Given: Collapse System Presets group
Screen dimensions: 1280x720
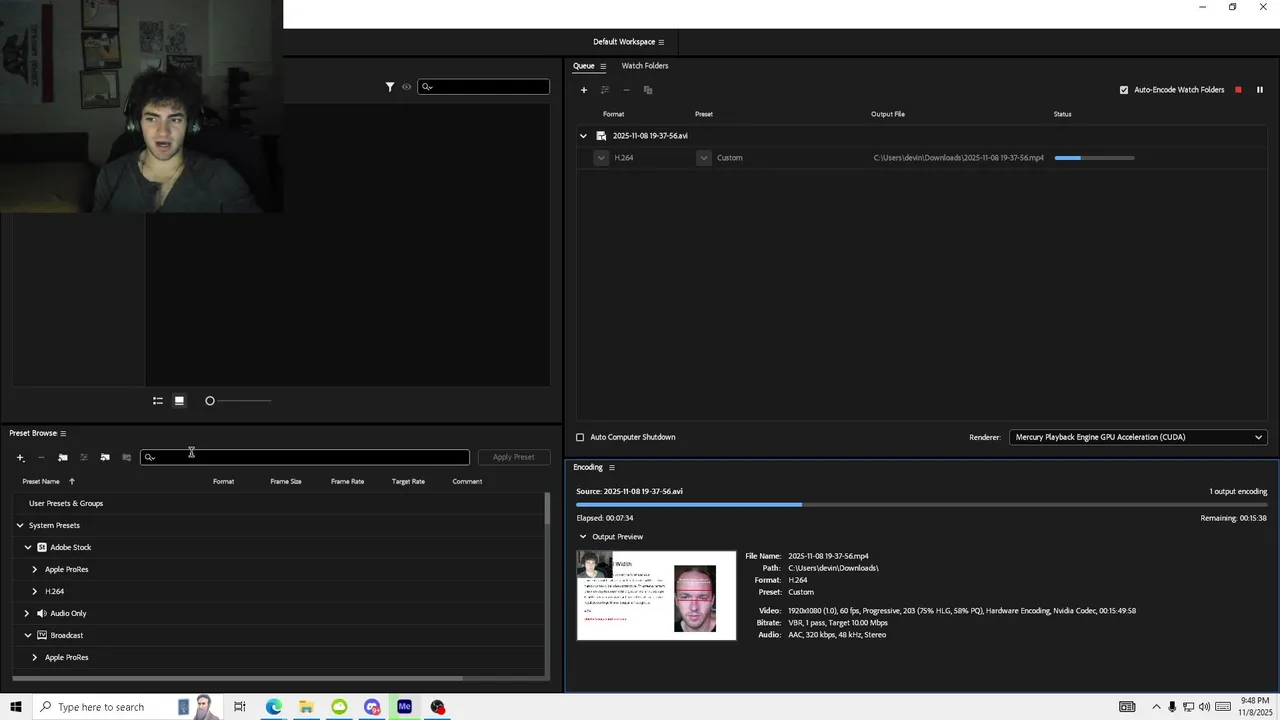Looking at the screenshot, I should (x=19, y=525).
